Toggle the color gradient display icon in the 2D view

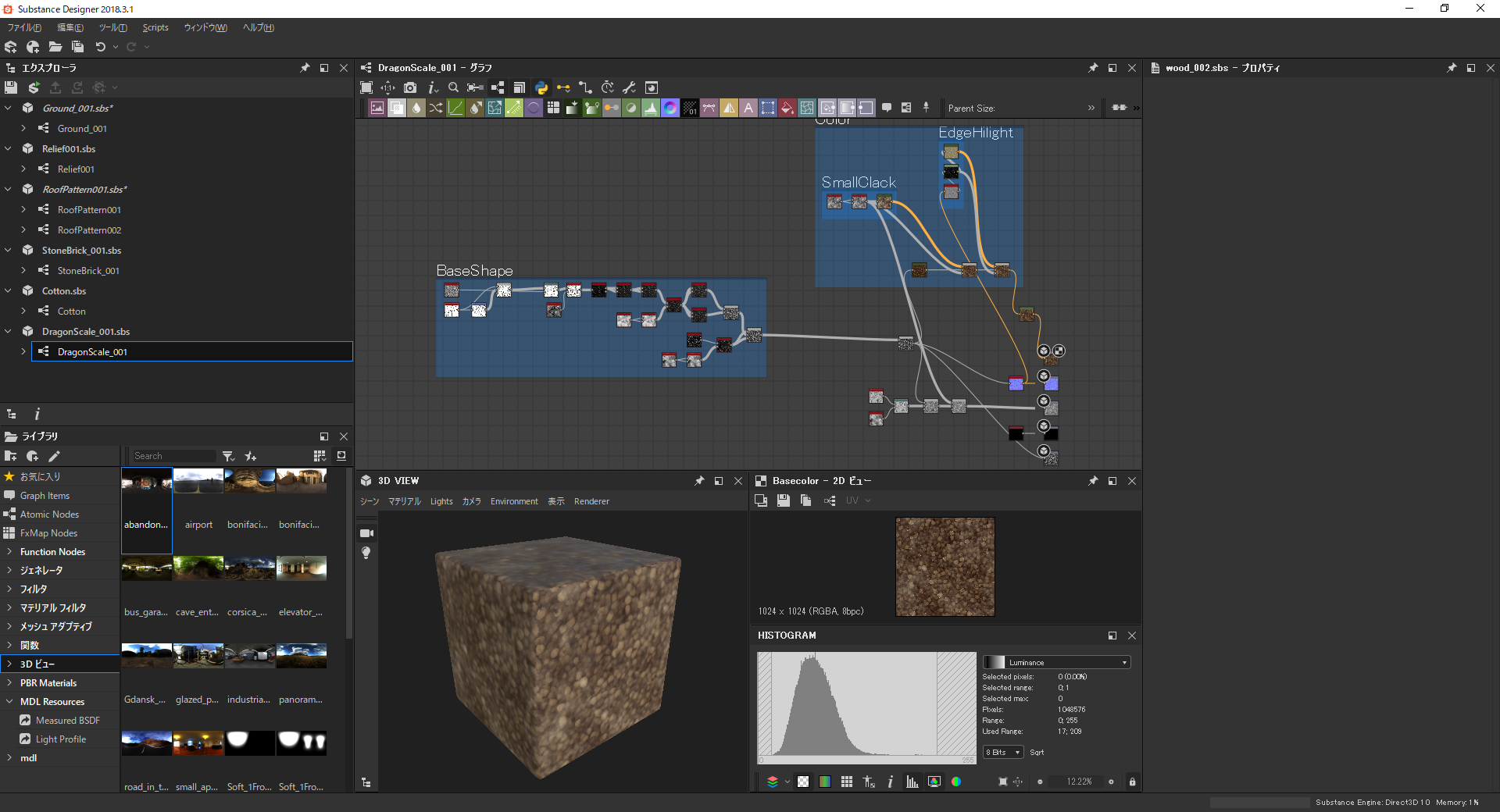(x=825, y=782)
